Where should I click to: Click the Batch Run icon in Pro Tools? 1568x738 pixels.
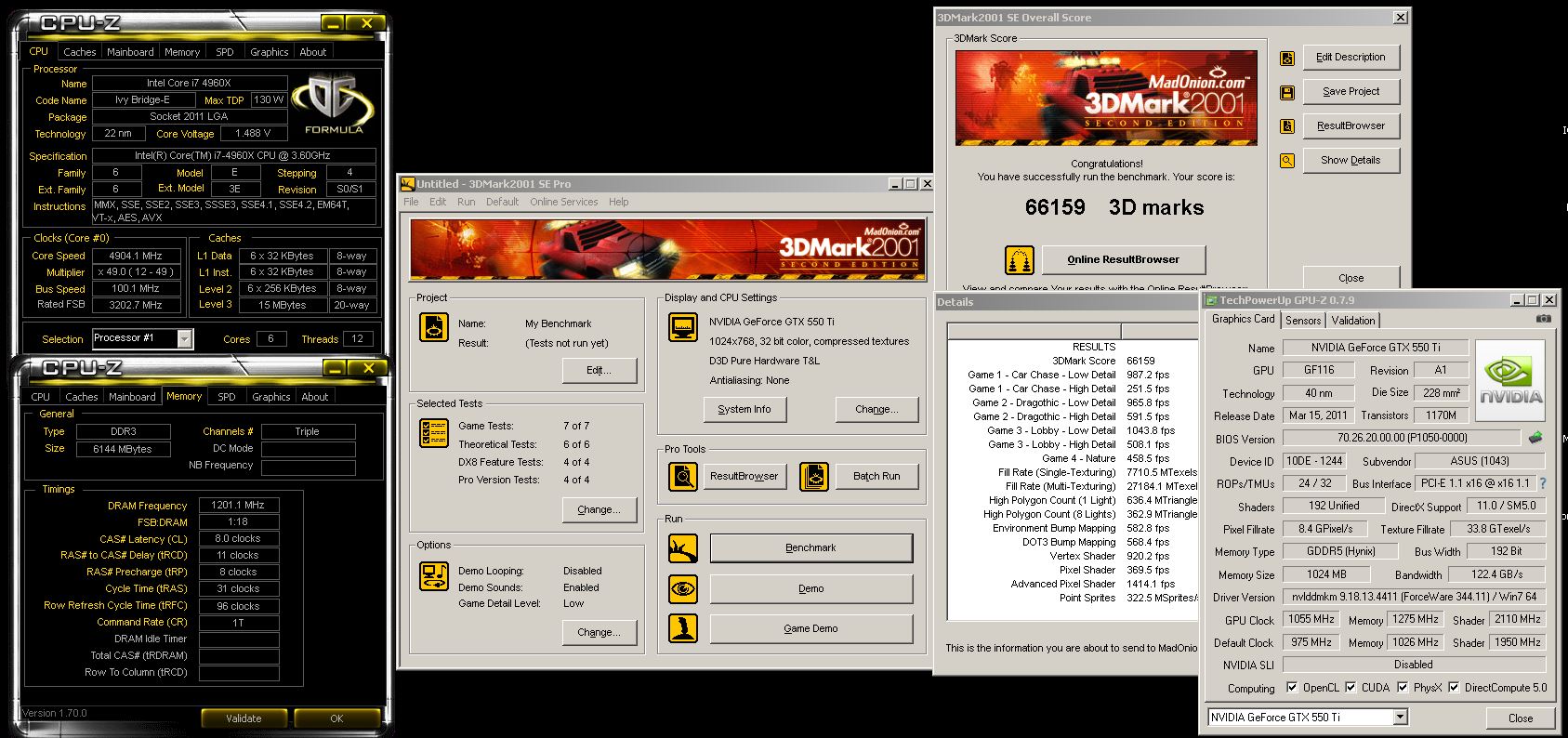814,476
